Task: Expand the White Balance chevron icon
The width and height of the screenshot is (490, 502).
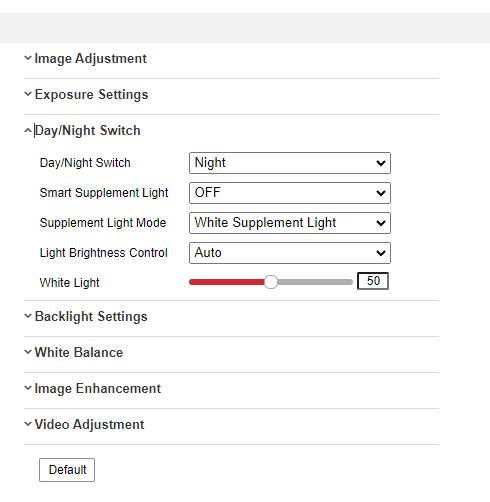Action: point(28,352)
